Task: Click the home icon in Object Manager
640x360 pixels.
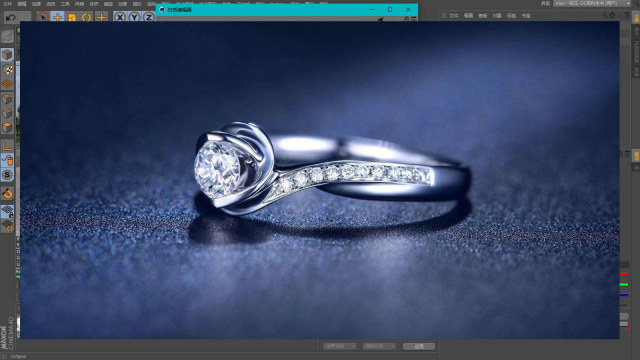Action: tap(612, 15)
